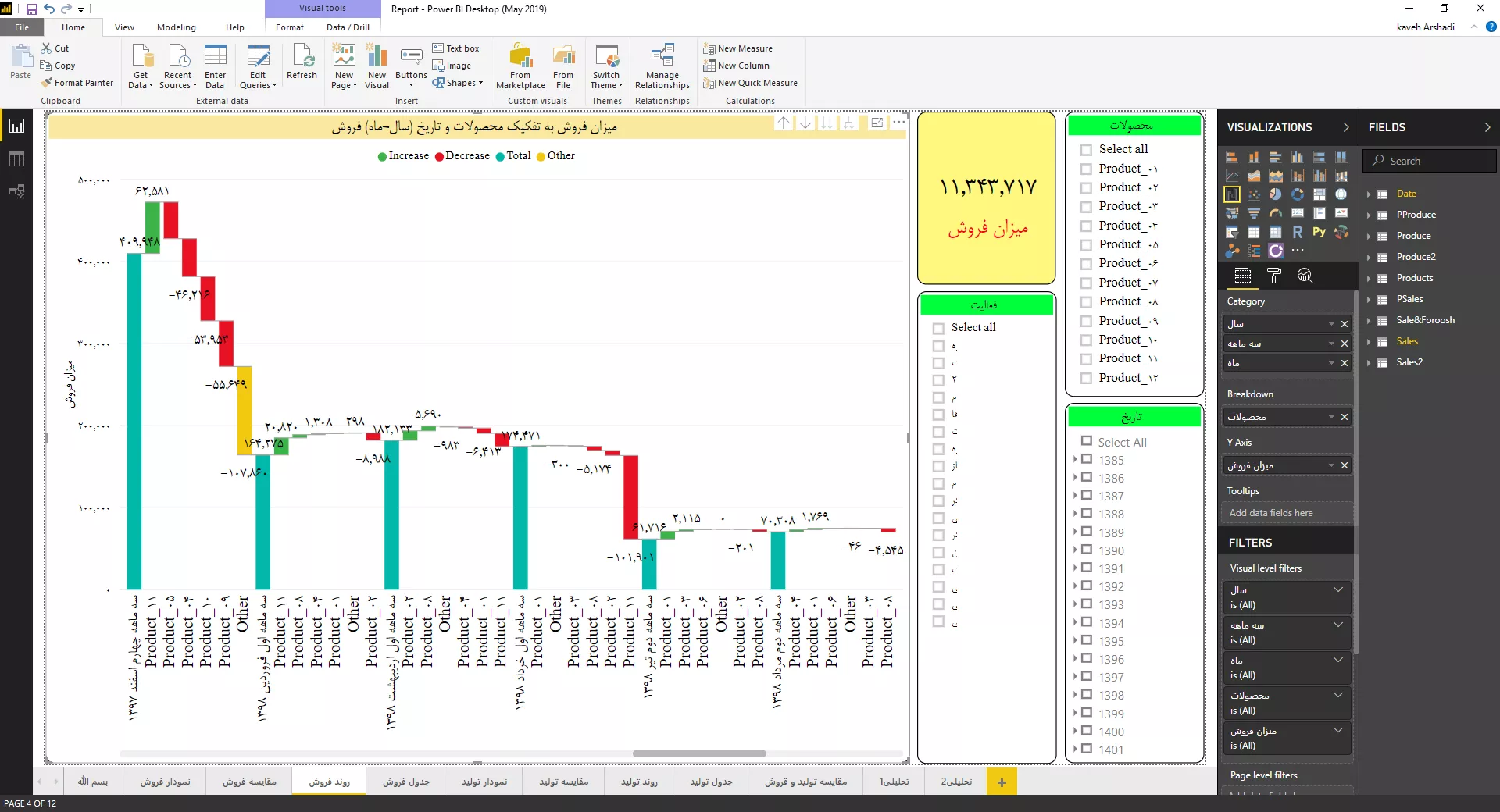Screen dimensions: 1500x812
Task: Open the Format paint roller pane
Action: 1274,276
